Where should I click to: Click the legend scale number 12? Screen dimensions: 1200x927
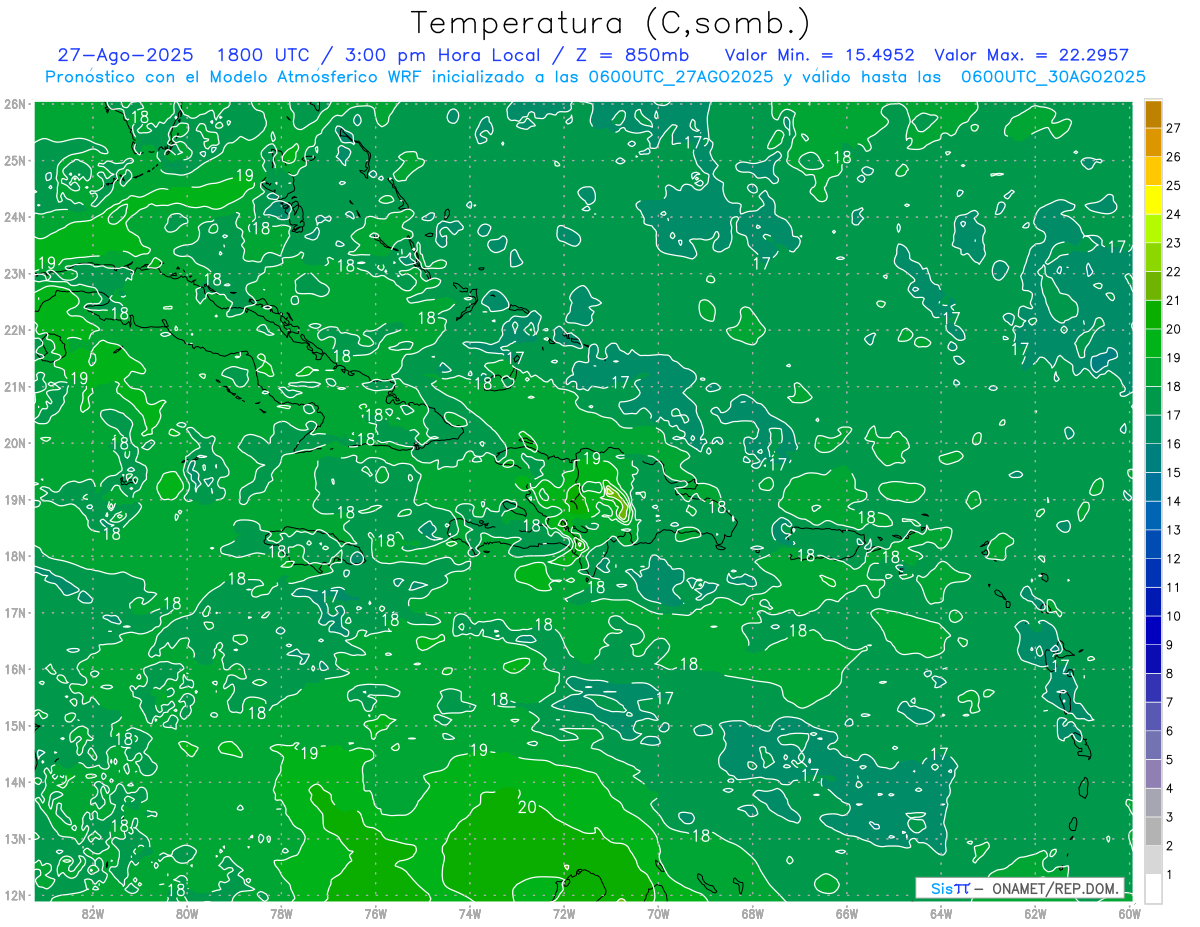click(x=1173, y=559)
